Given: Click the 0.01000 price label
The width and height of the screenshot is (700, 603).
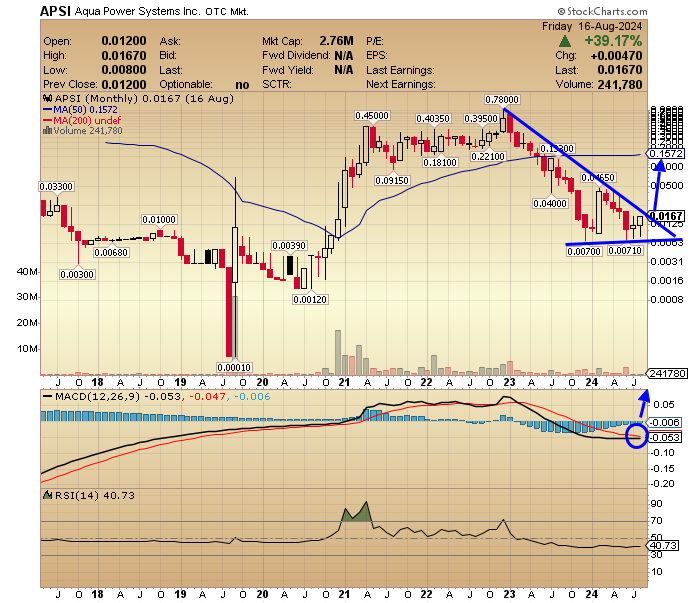Looking at the screenshot, I should click(x=159, y=220).
